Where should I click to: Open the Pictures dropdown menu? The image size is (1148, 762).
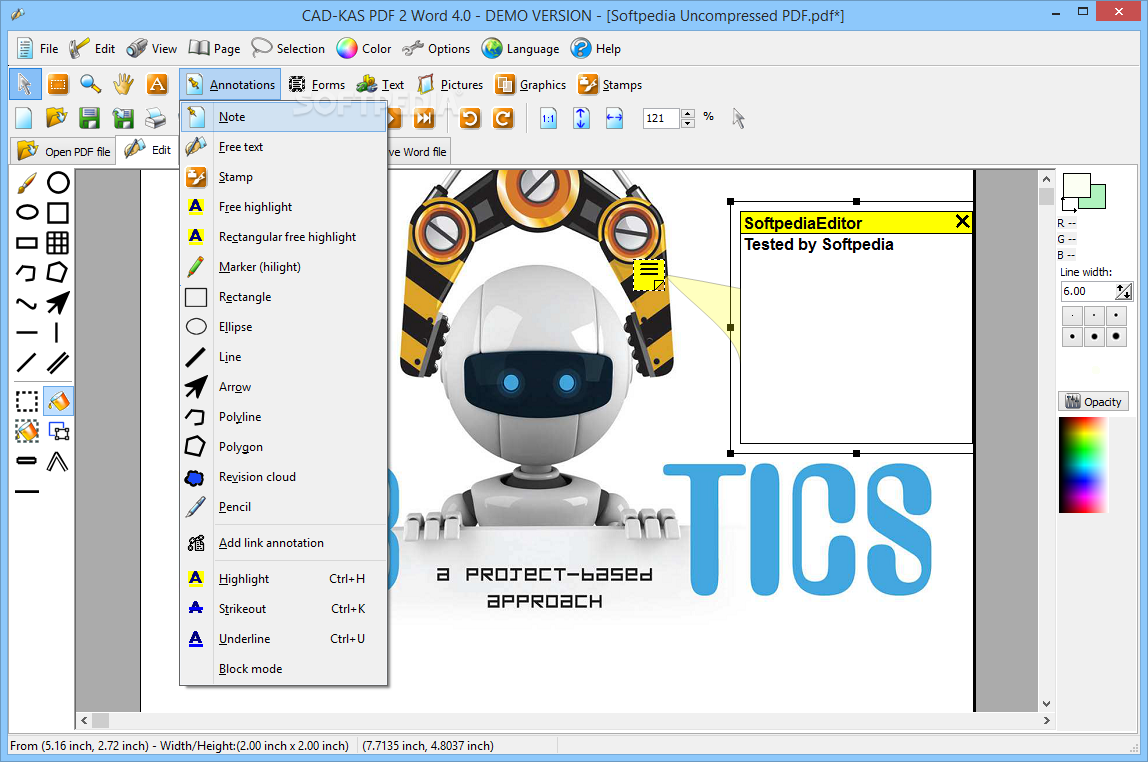click(450, 84)
